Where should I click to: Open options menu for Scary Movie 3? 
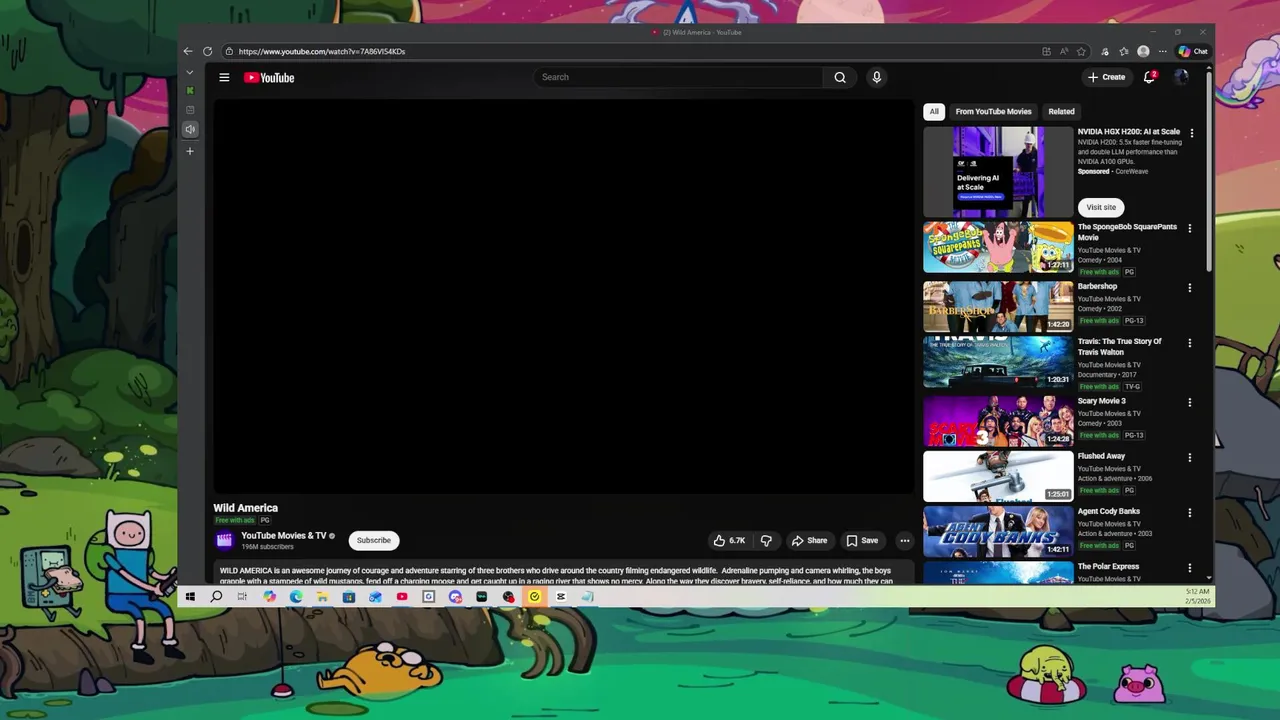pyautogui.click(x=1189, y=402)
